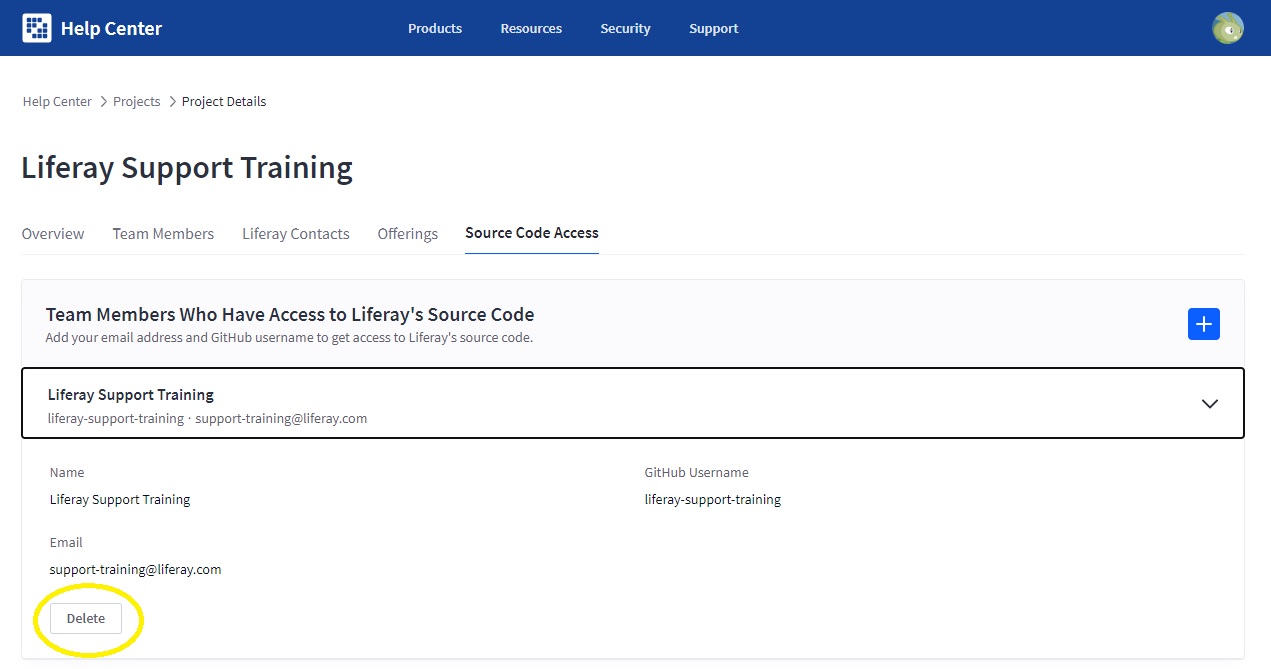Viewport: 1271px width, 669px height.
Task: Navigate to Projects in the breadcrumb
Action: [x=136, y=102]
